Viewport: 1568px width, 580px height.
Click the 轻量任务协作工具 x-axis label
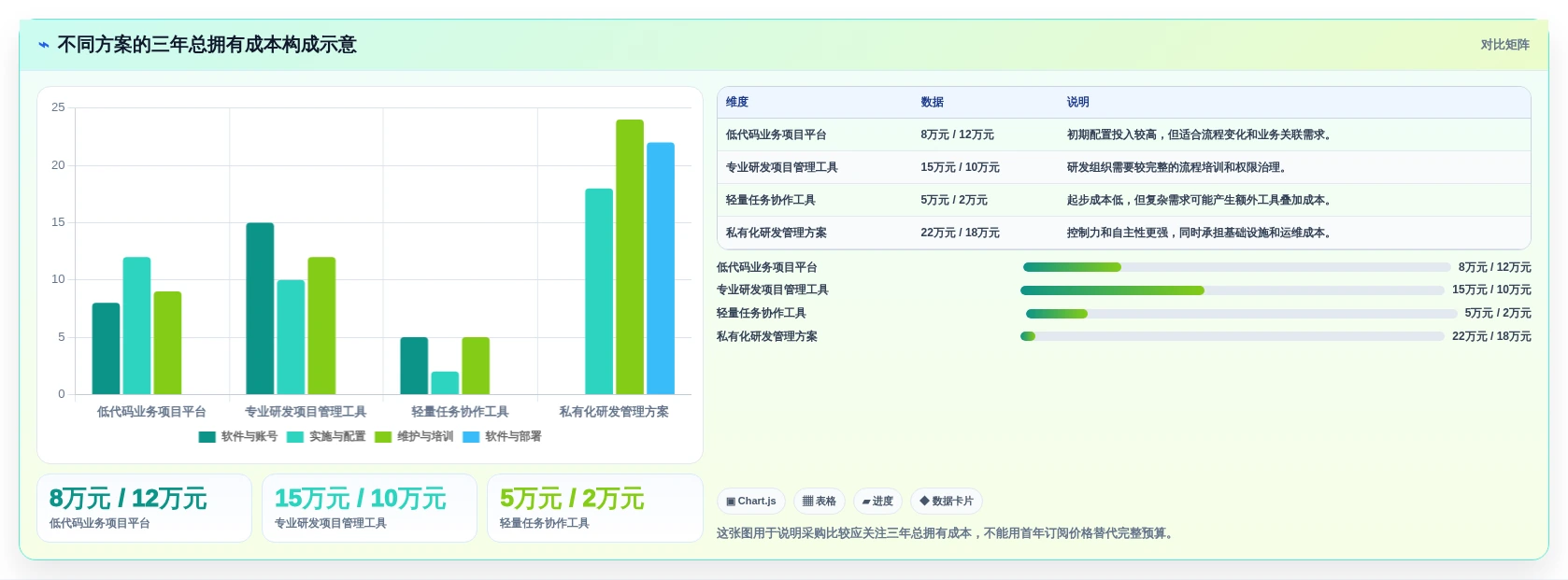(460, 412)
